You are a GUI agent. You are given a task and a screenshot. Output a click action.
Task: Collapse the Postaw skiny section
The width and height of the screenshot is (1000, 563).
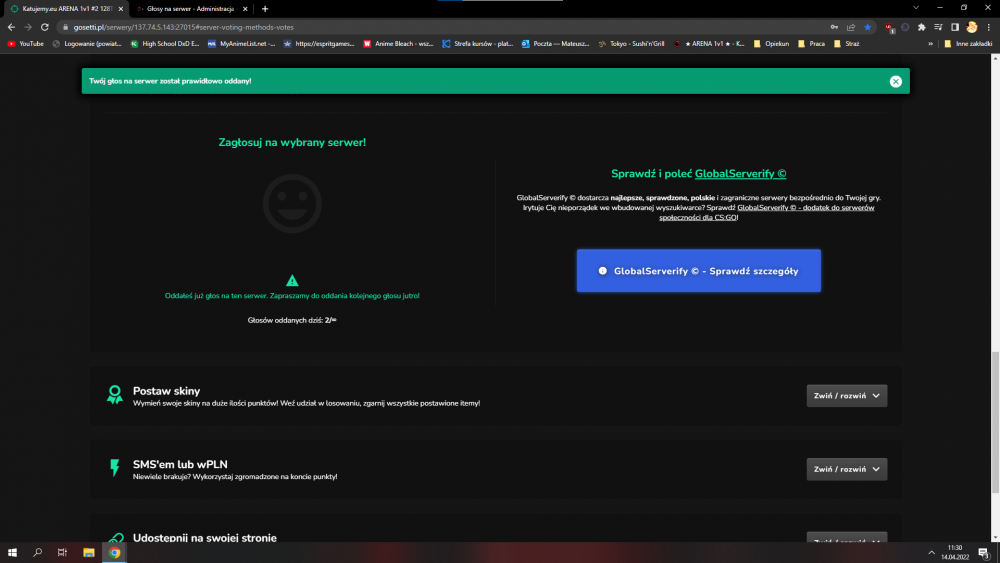click(x=846, y=396)
